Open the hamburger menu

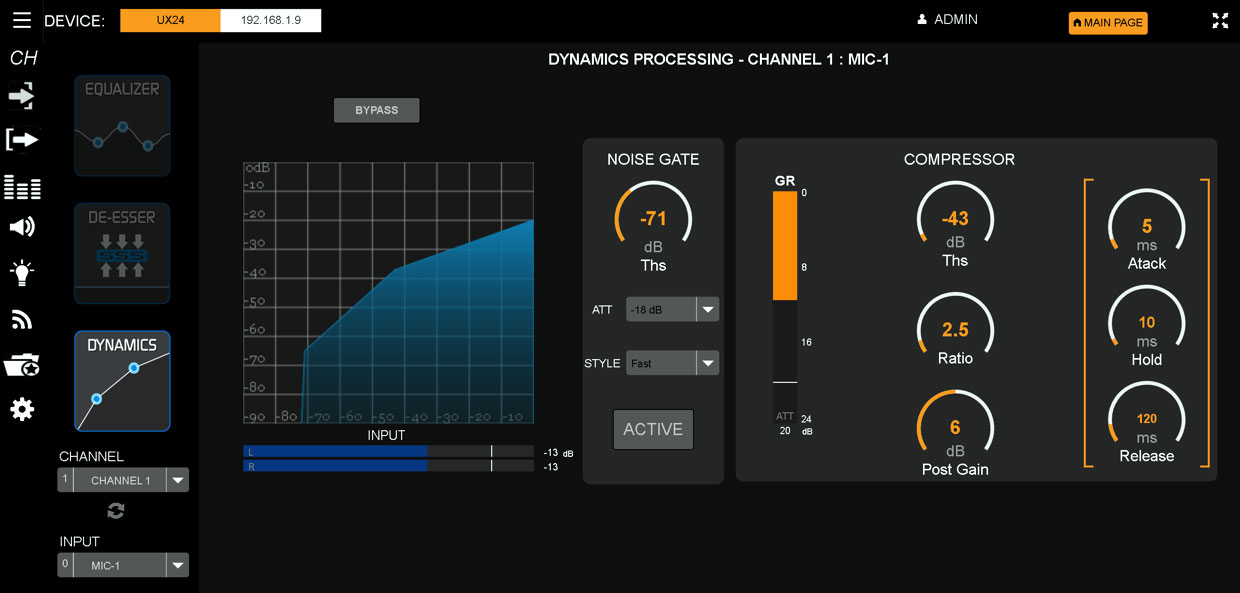[21, 20]
